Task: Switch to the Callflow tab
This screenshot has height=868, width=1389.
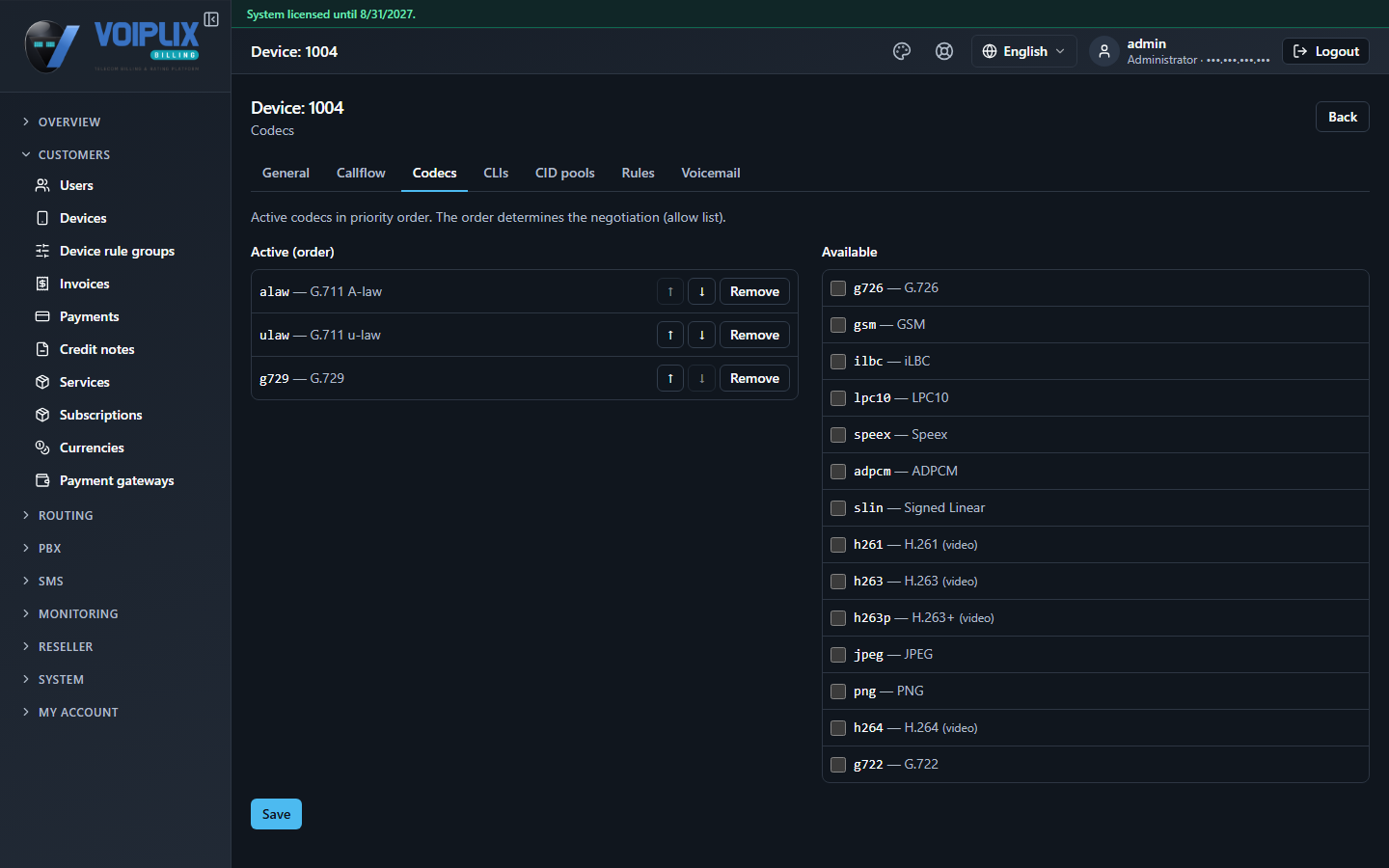Action: pos(361,173)
